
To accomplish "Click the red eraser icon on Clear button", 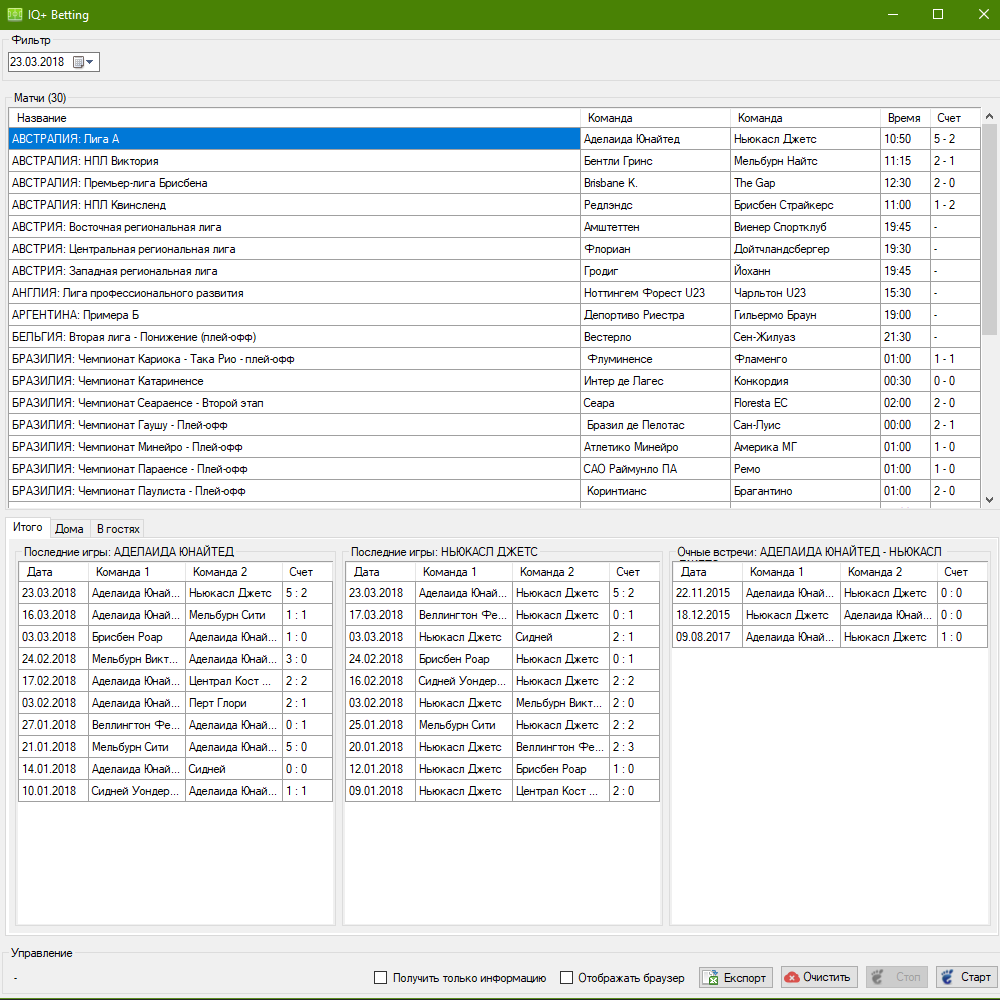I will (x=791, y=977).
